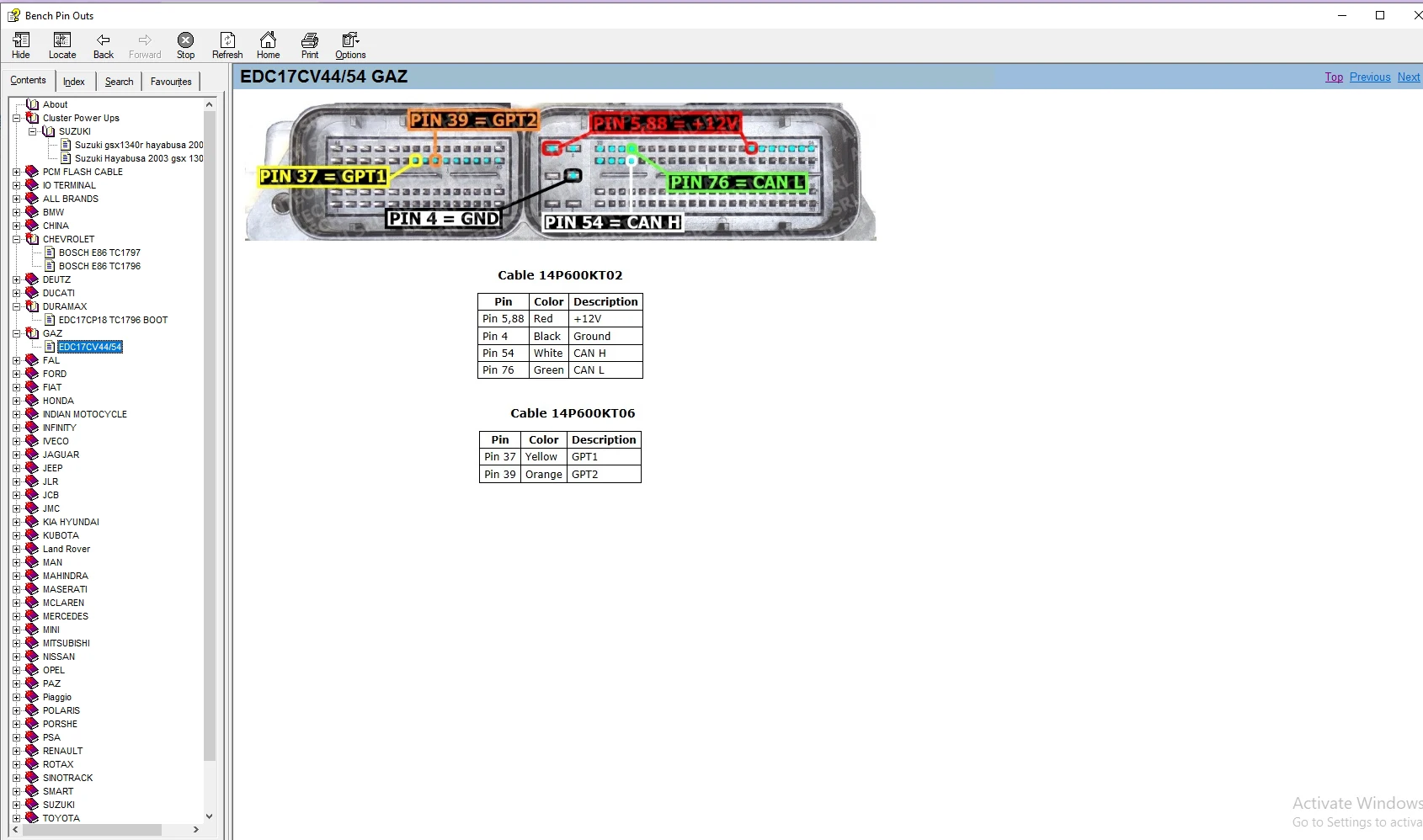The image size is (1423, 840).
Task: Select the EDC17CV44/54 tree item
Action: coord(90,347)
